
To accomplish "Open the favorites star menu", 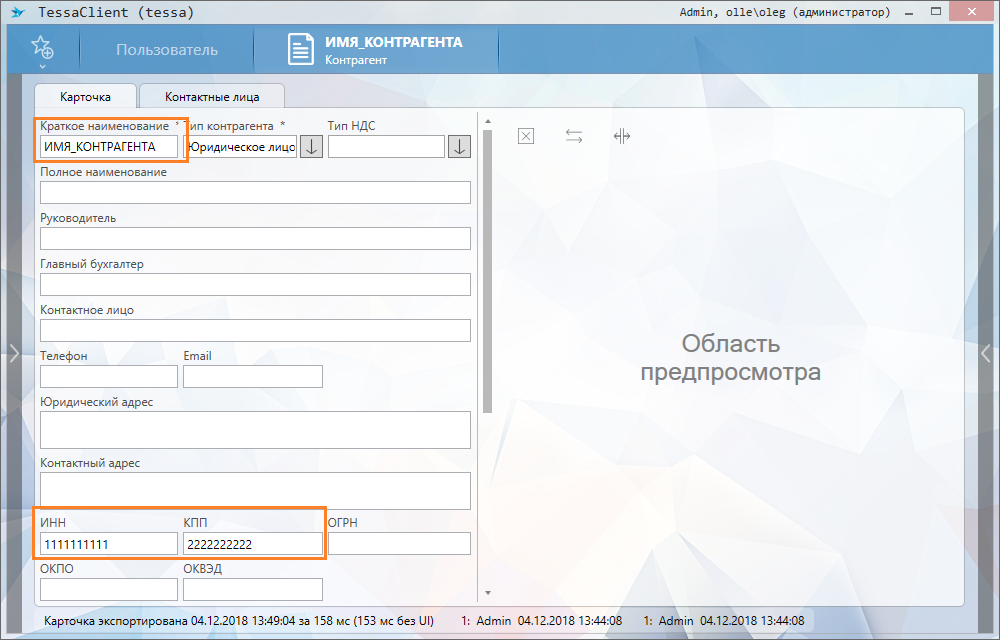I will (x=41, y=49).
